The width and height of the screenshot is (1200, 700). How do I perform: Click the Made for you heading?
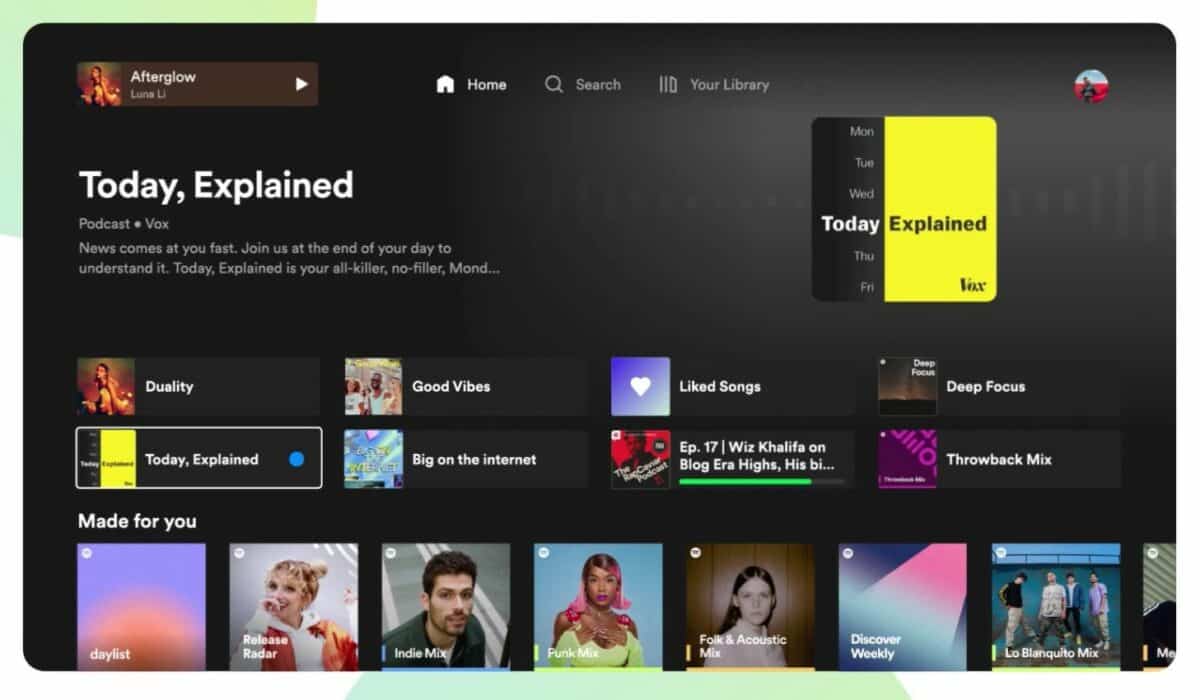[x=137, y=521]
